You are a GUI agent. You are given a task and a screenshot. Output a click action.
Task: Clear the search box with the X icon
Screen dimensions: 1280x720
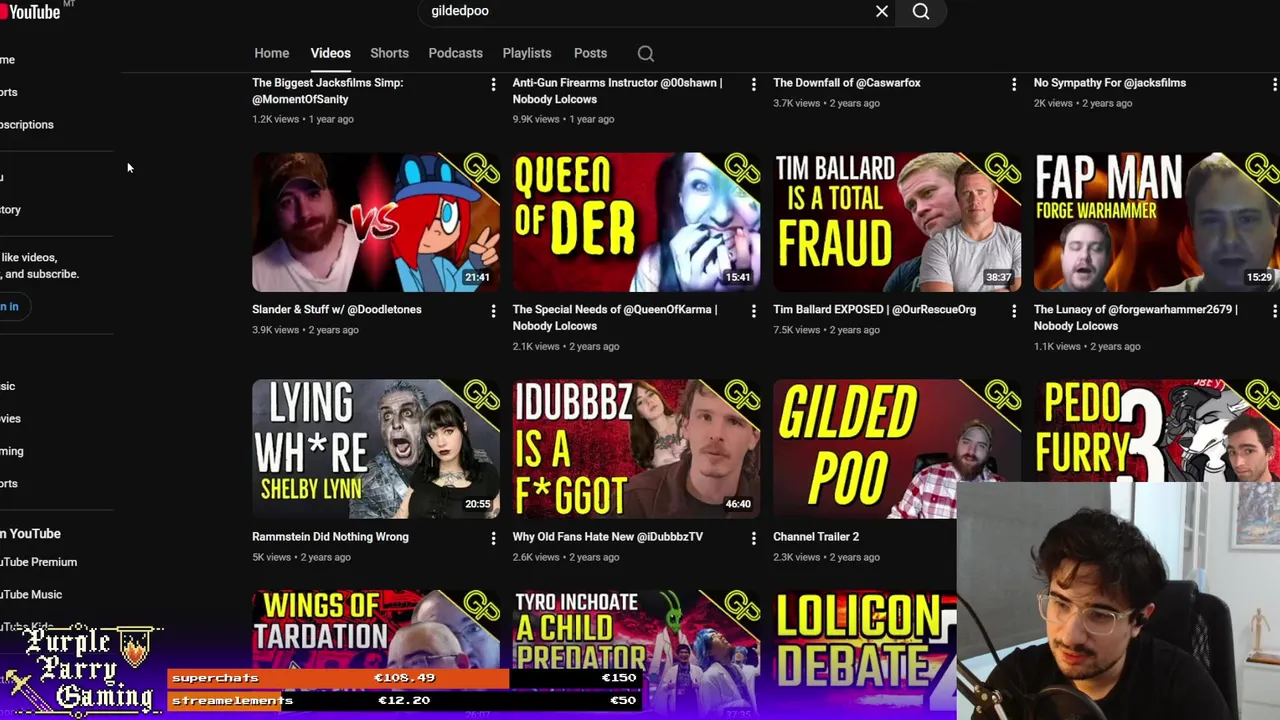882,11
